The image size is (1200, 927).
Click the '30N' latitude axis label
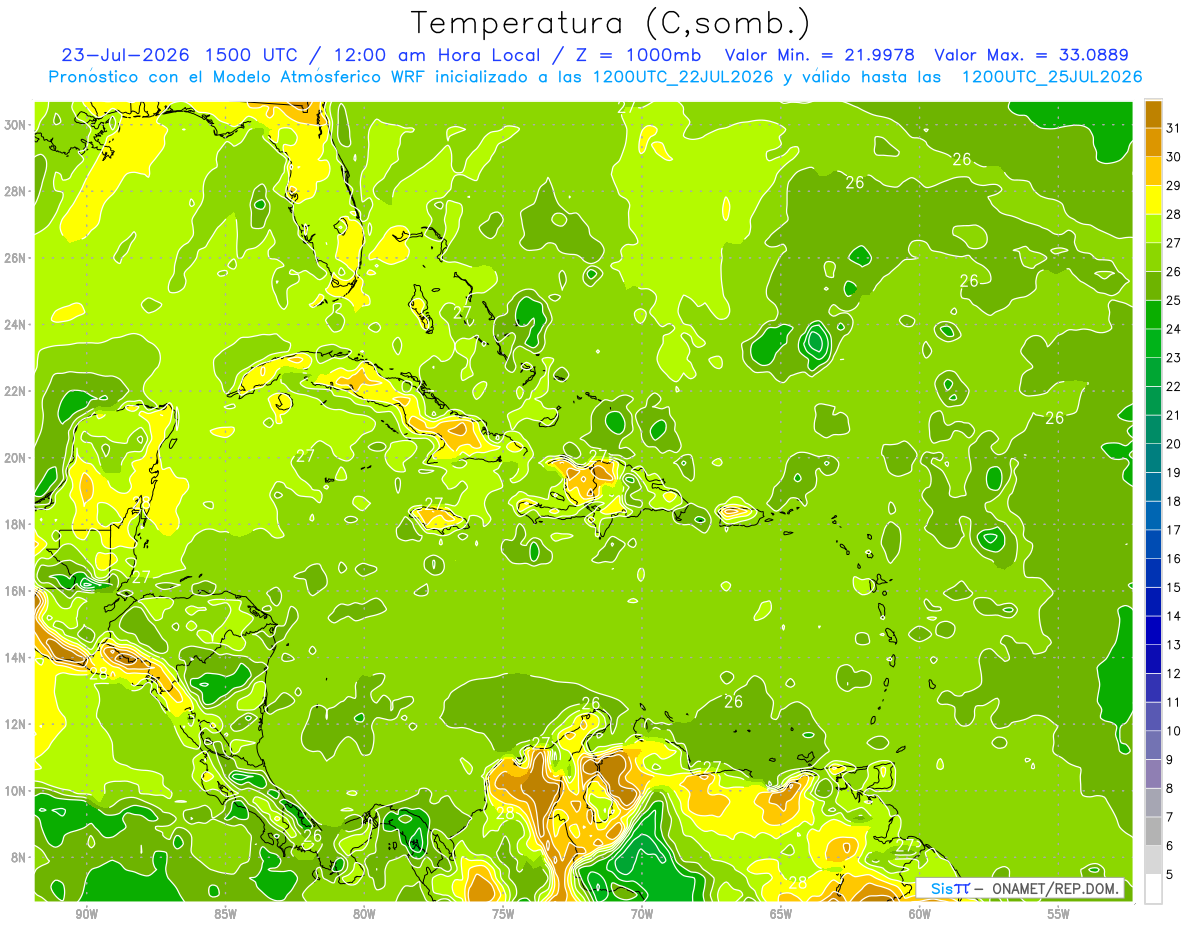click(17, 124)
